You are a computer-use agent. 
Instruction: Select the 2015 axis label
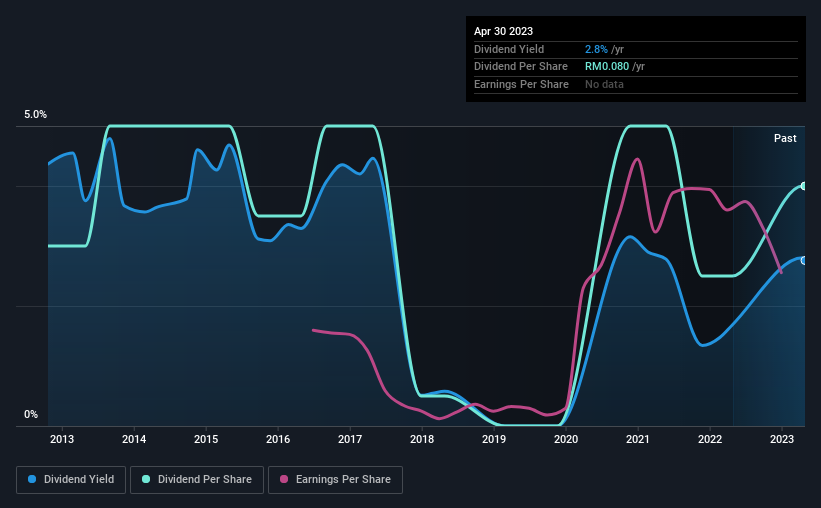[206, 439]
